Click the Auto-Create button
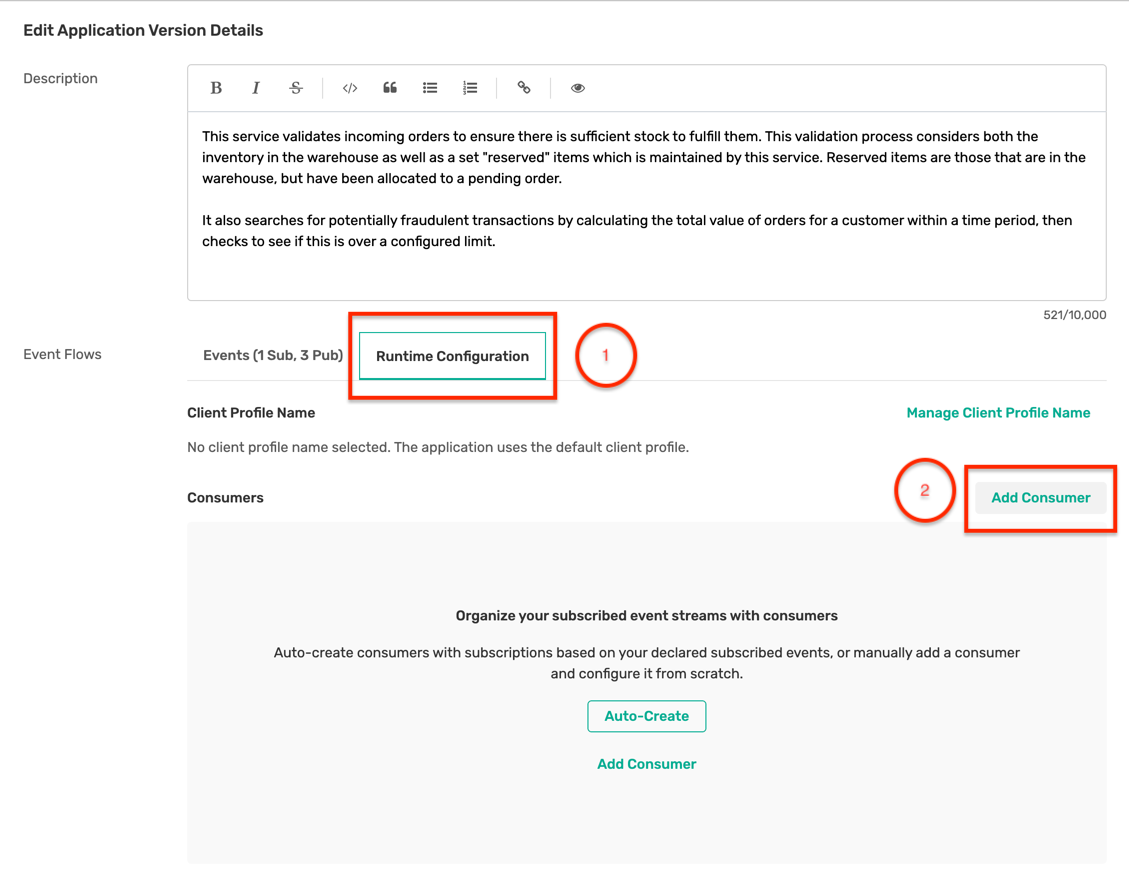1129x882 pixels. click(646, 716)
